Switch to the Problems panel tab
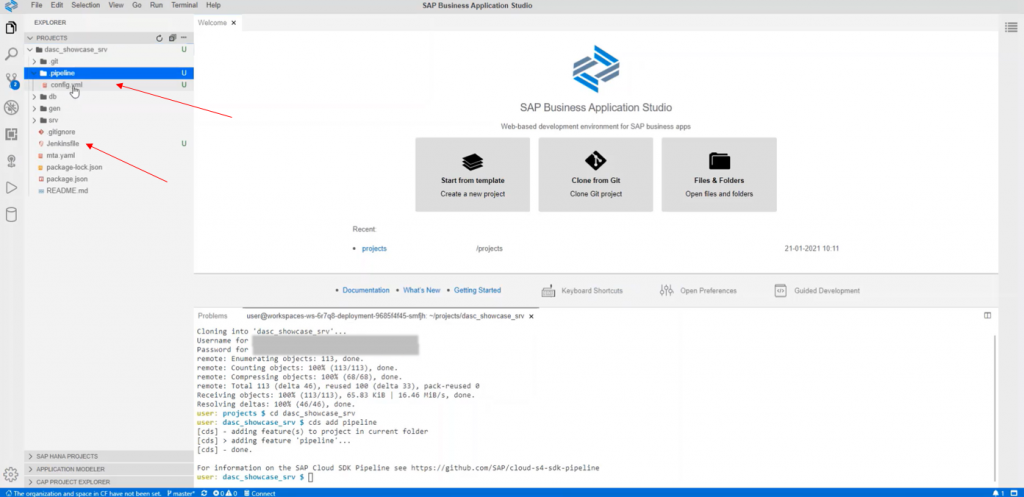Screen dimensions: 1024x497 [x=213, y=316]
